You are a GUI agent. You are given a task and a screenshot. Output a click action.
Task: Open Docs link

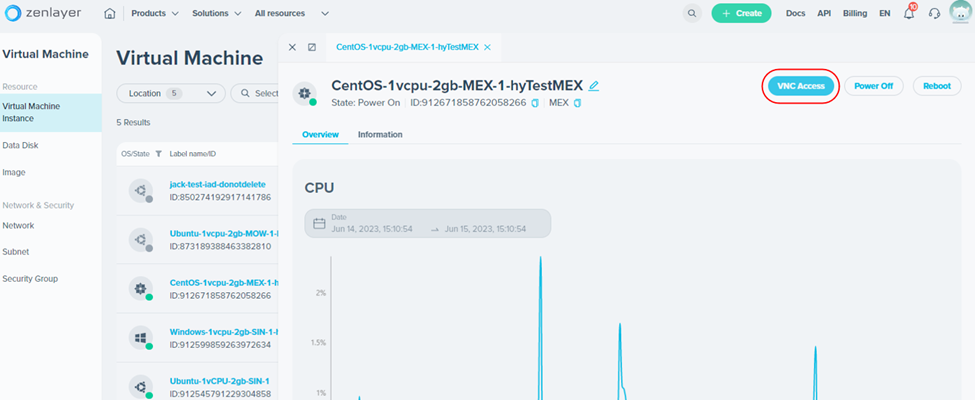pos(795,13)
